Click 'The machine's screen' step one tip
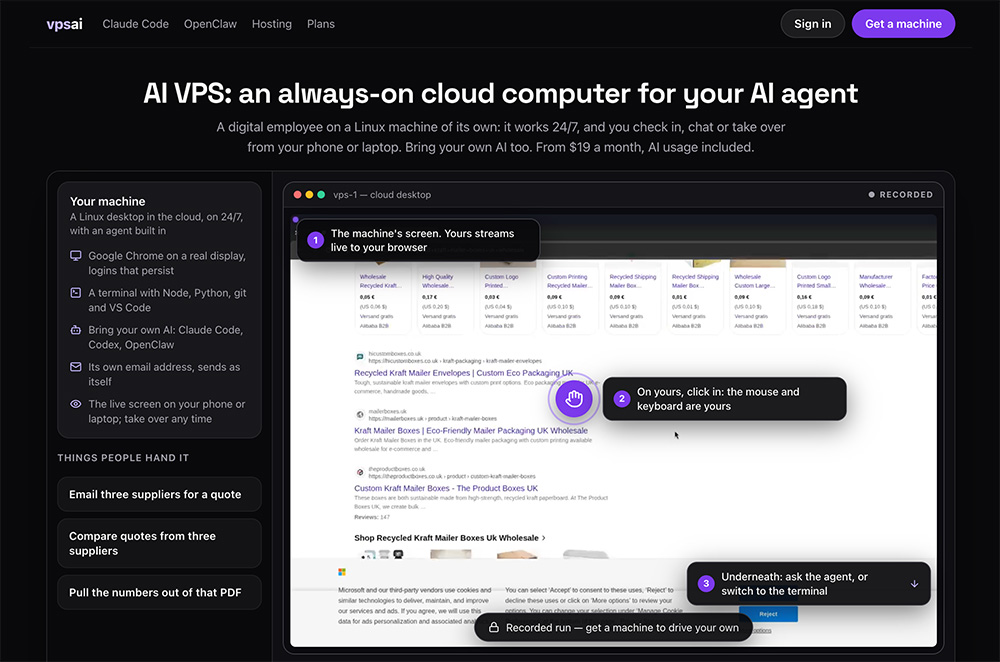This screenshot has height=662, width=1000. 418,240
